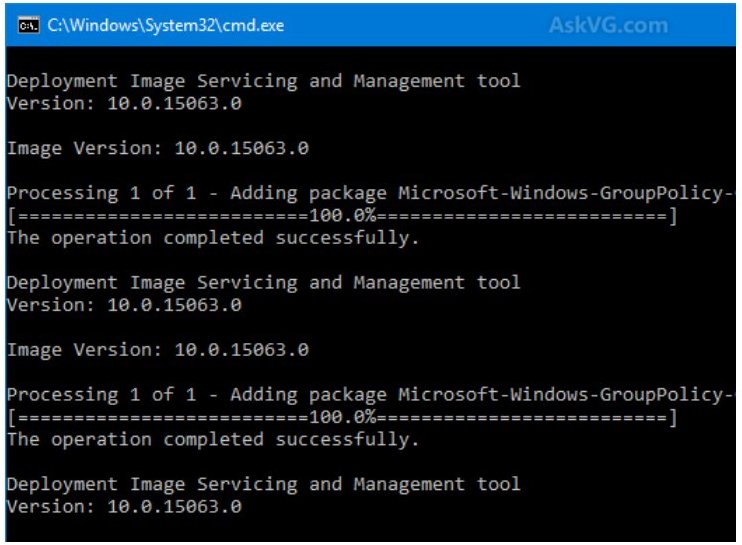
Task: Click the first 'operation completed successfully' message
Action: click(x=213, y=238)
